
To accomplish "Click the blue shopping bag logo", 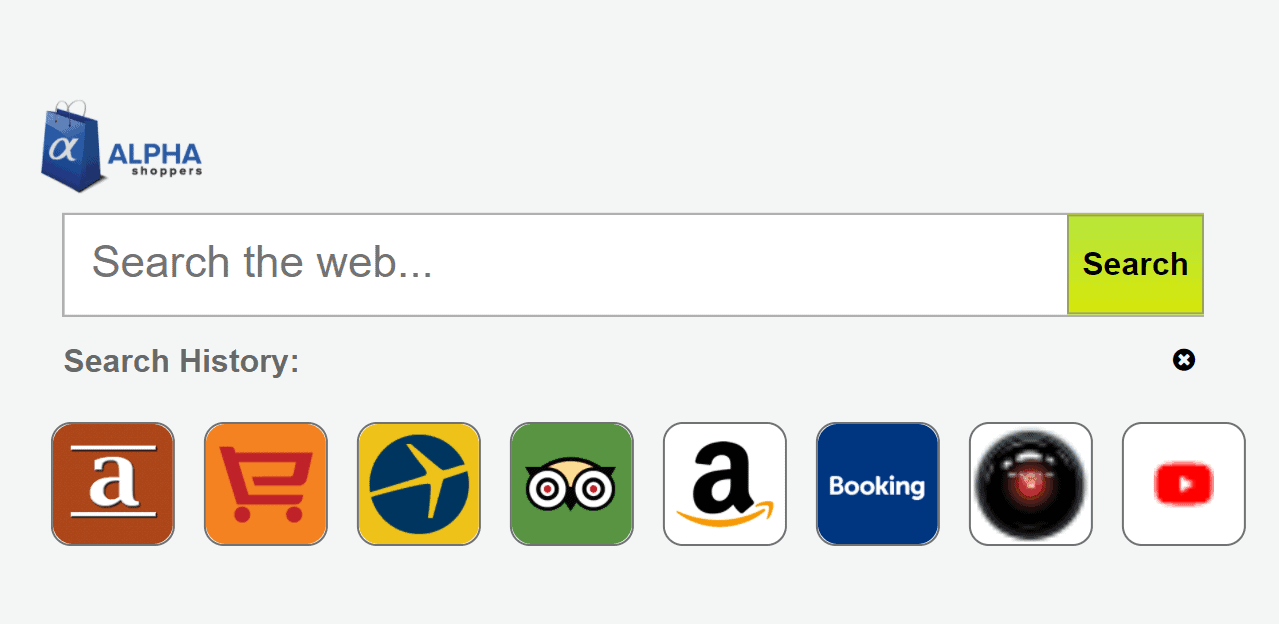I will (74, 146).
